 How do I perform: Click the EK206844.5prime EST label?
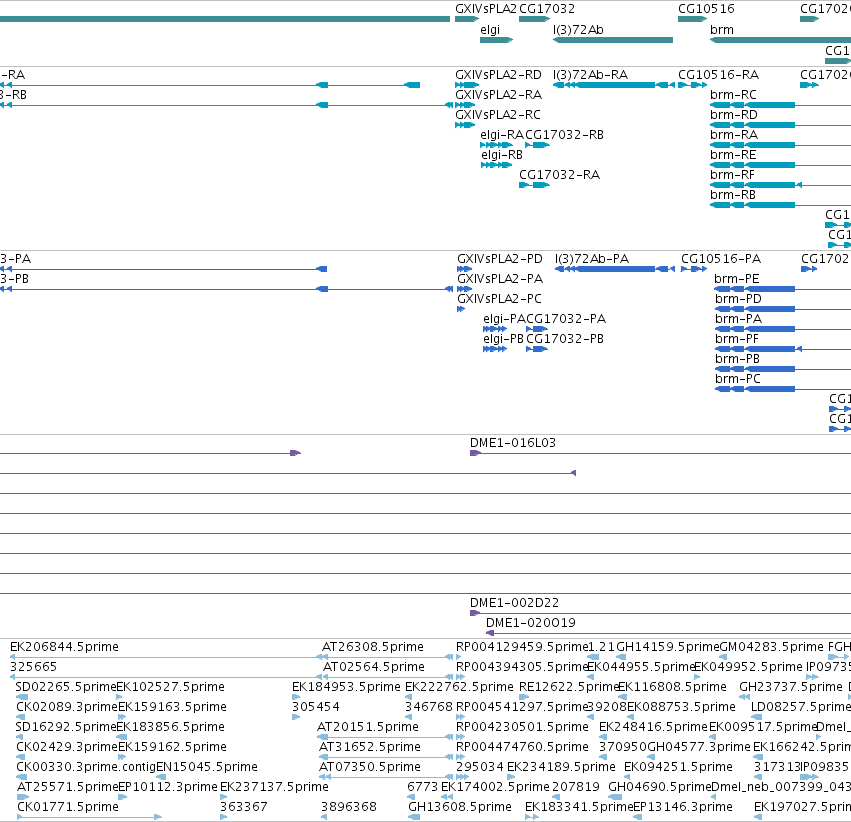coord(64,647)
